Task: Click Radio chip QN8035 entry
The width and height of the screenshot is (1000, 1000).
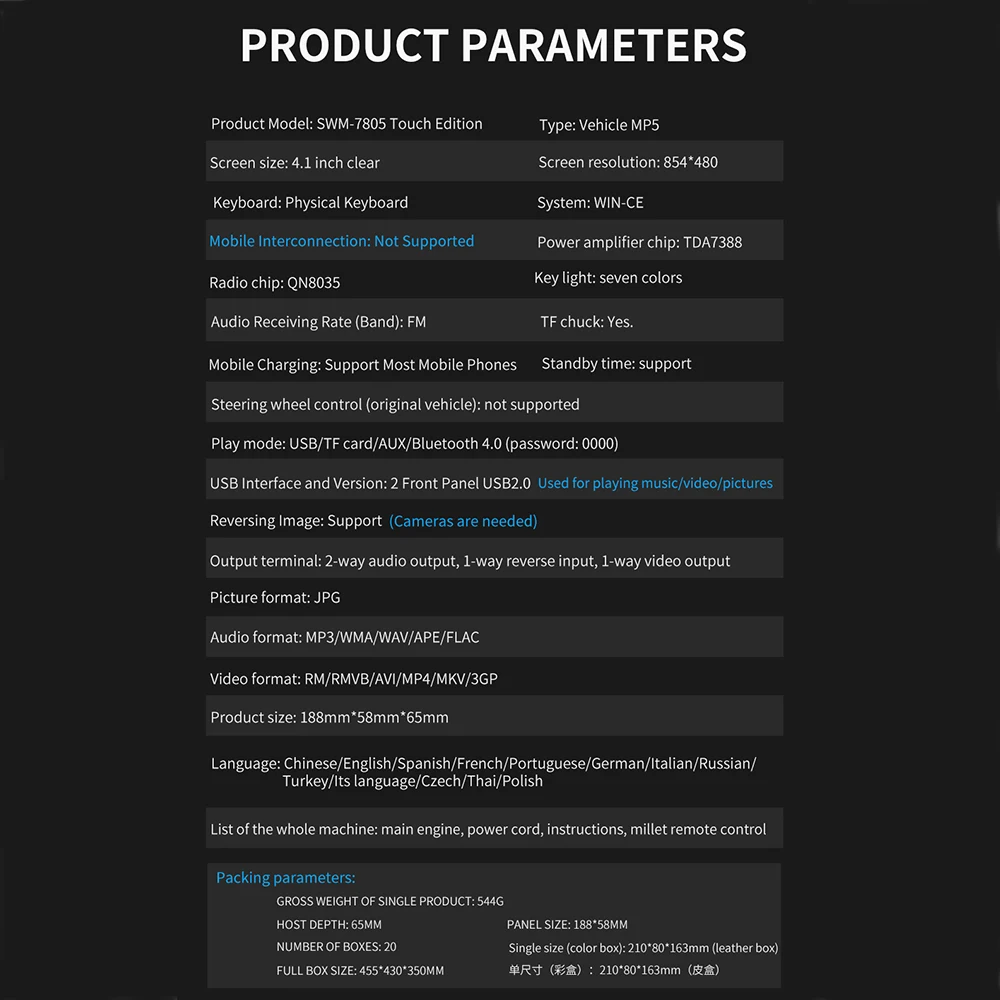Action: tap(274, 283)
